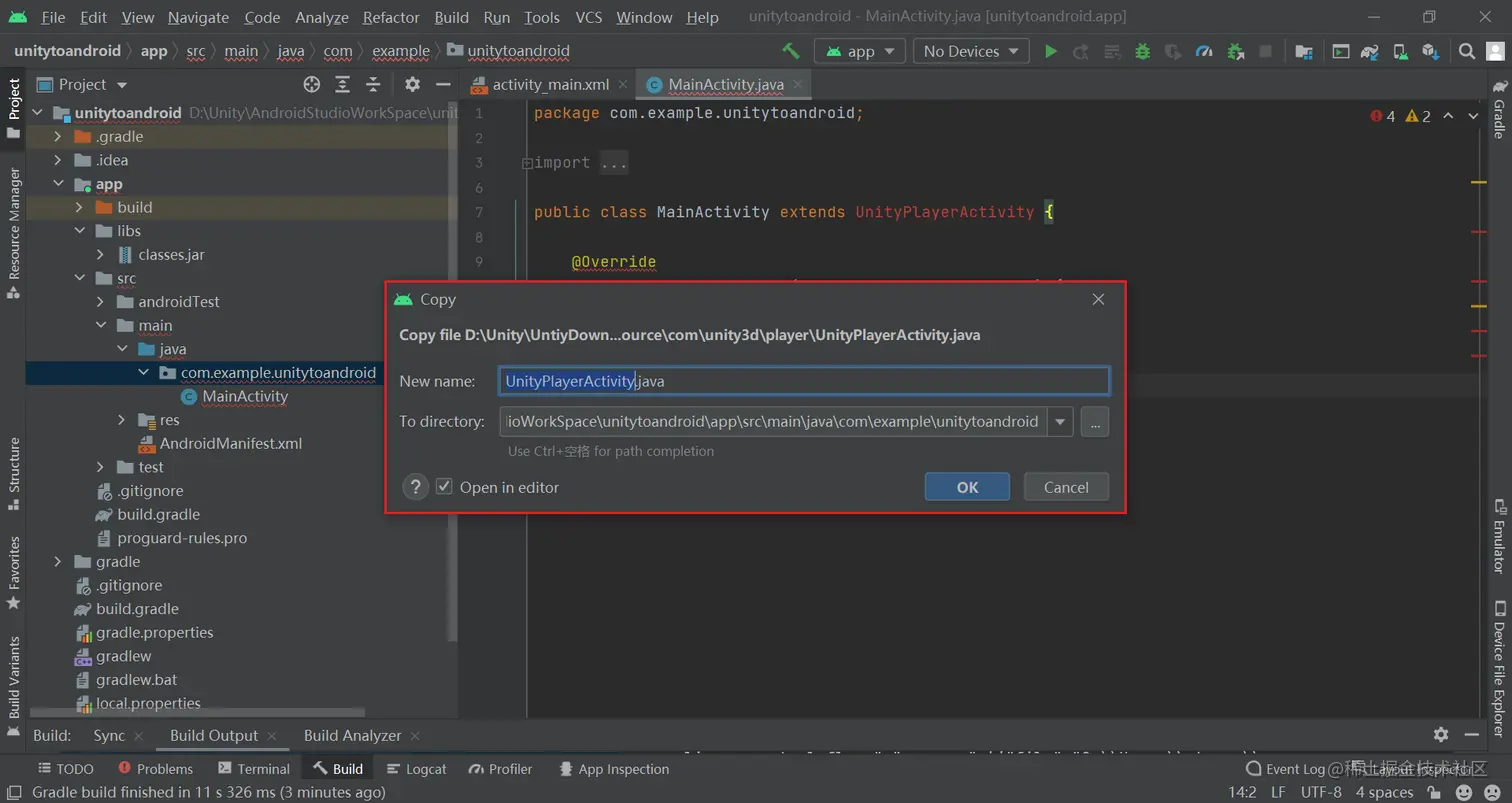Click the To directory path field
1512x803 pixels.
tap(773, 421)
